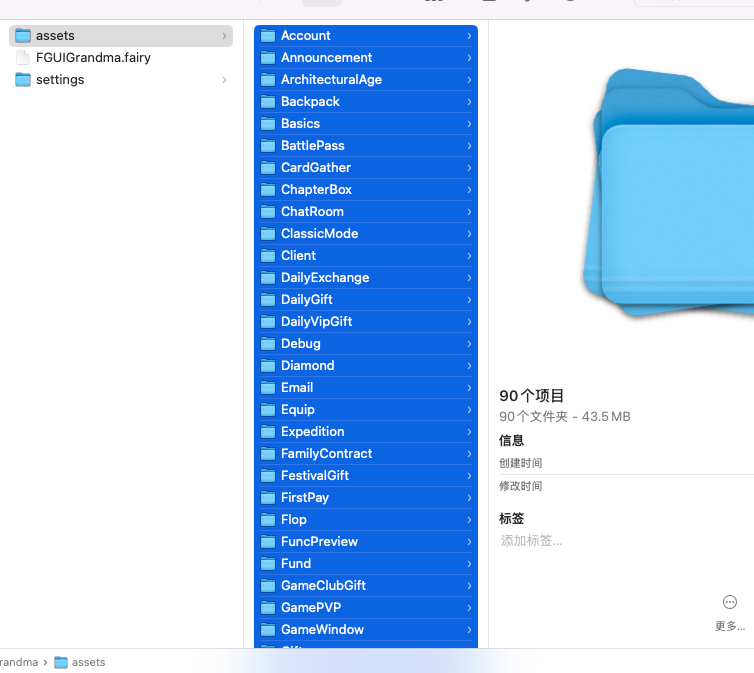Click the ChapterBox folder icon

tap(268, 190)
